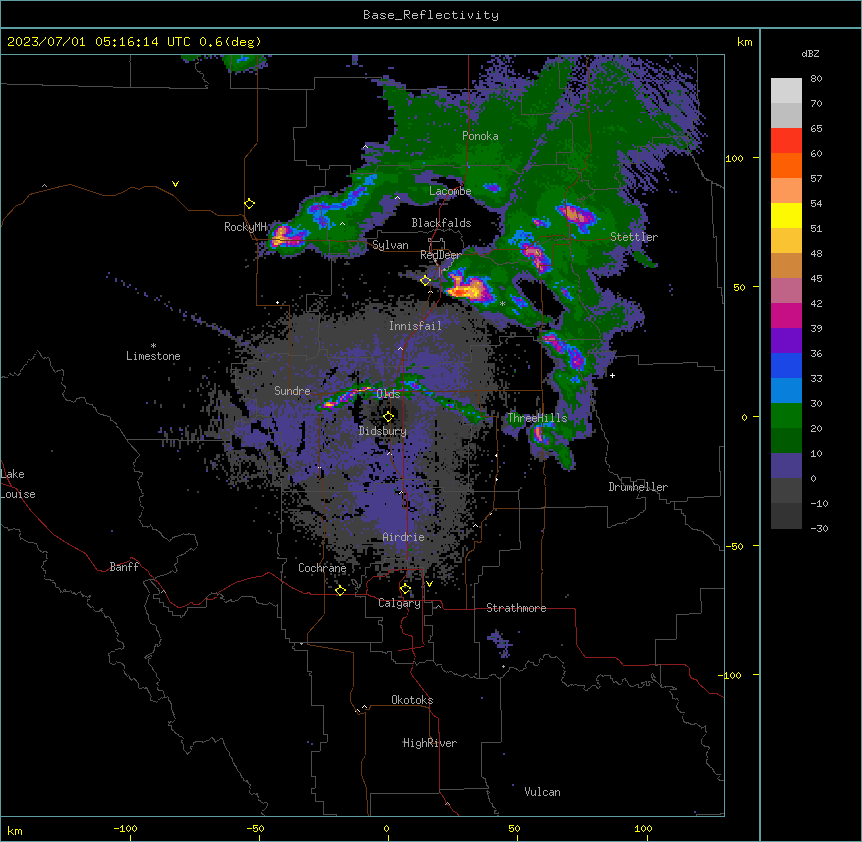Pick the red 65-60 dBZ legend swatch
Screen dimensions: 862x842
click(x=786, y=140)
